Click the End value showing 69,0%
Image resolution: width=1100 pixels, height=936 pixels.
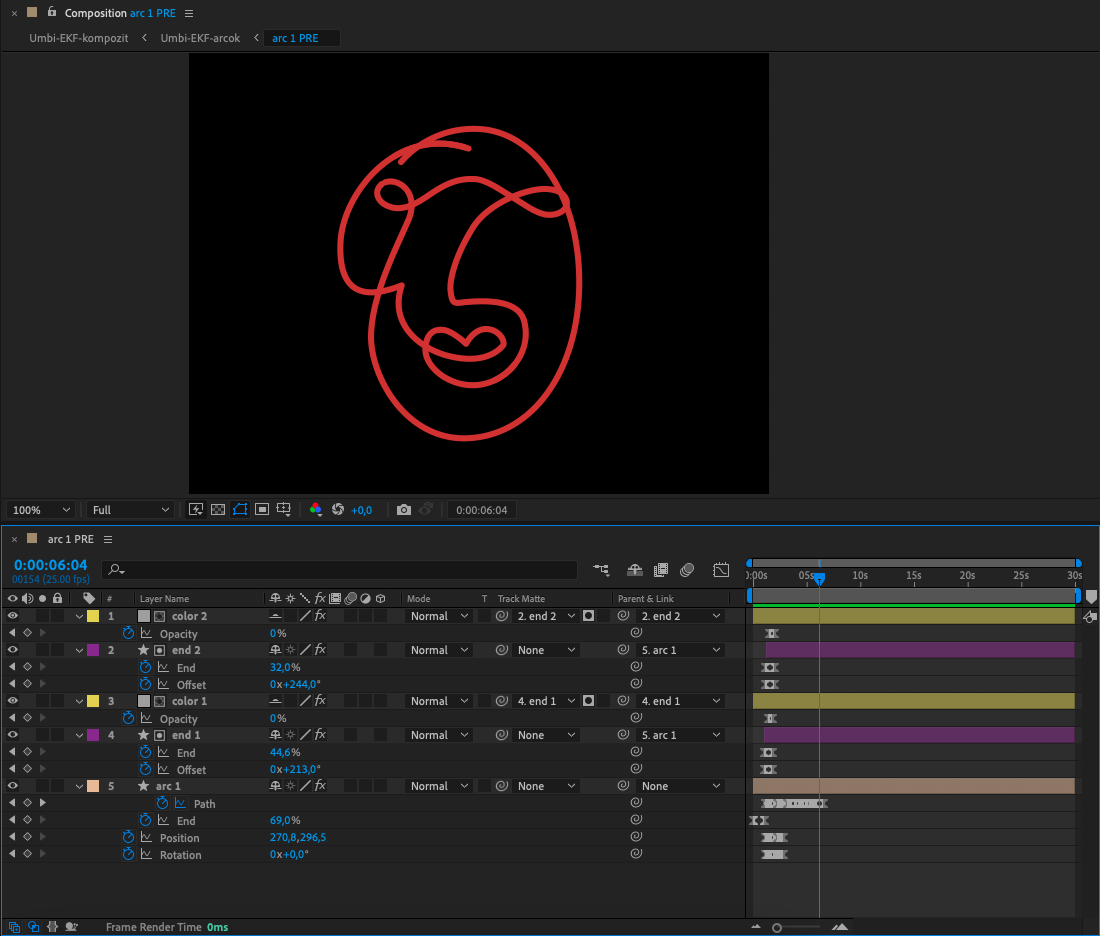(x=285, y=820)
